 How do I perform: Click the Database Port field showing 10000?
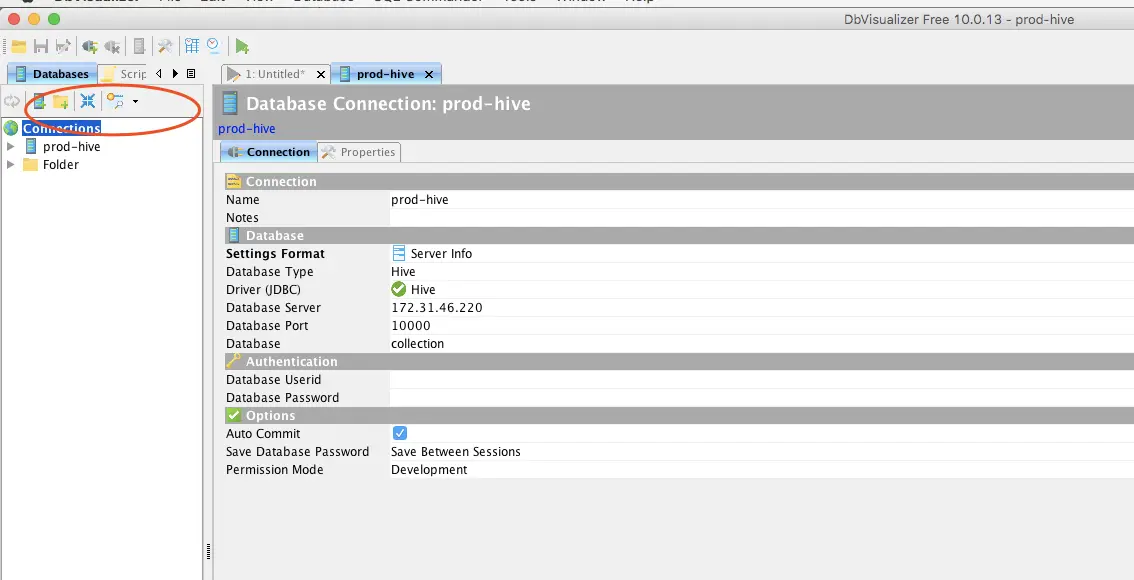[x=762, y=325]
